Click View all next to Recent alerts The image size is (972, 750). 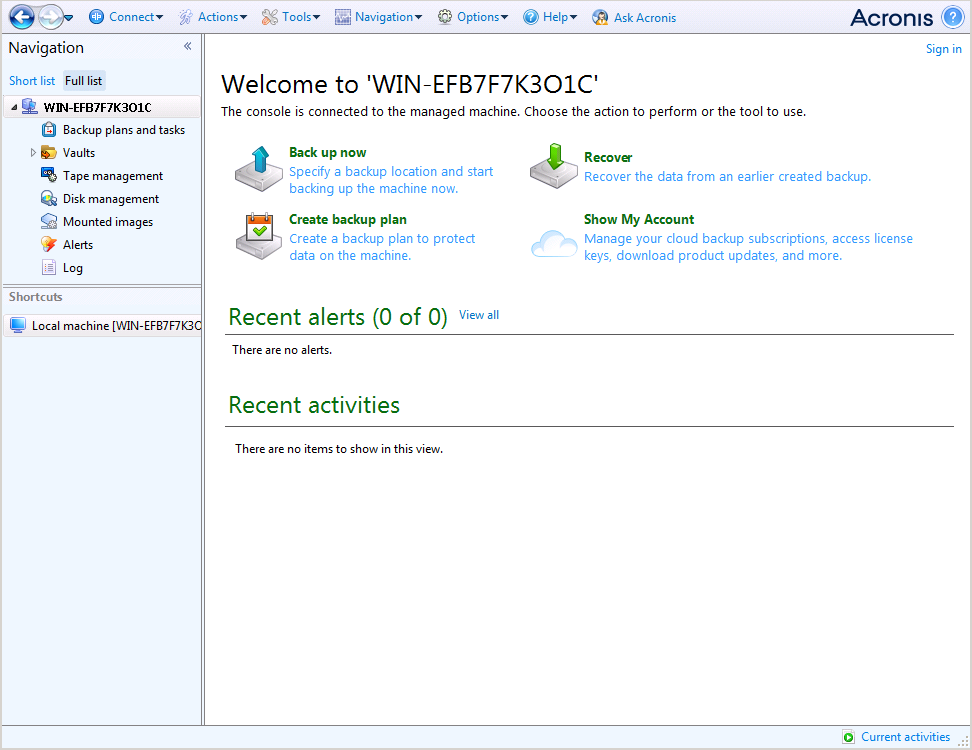tap(479, 315)
